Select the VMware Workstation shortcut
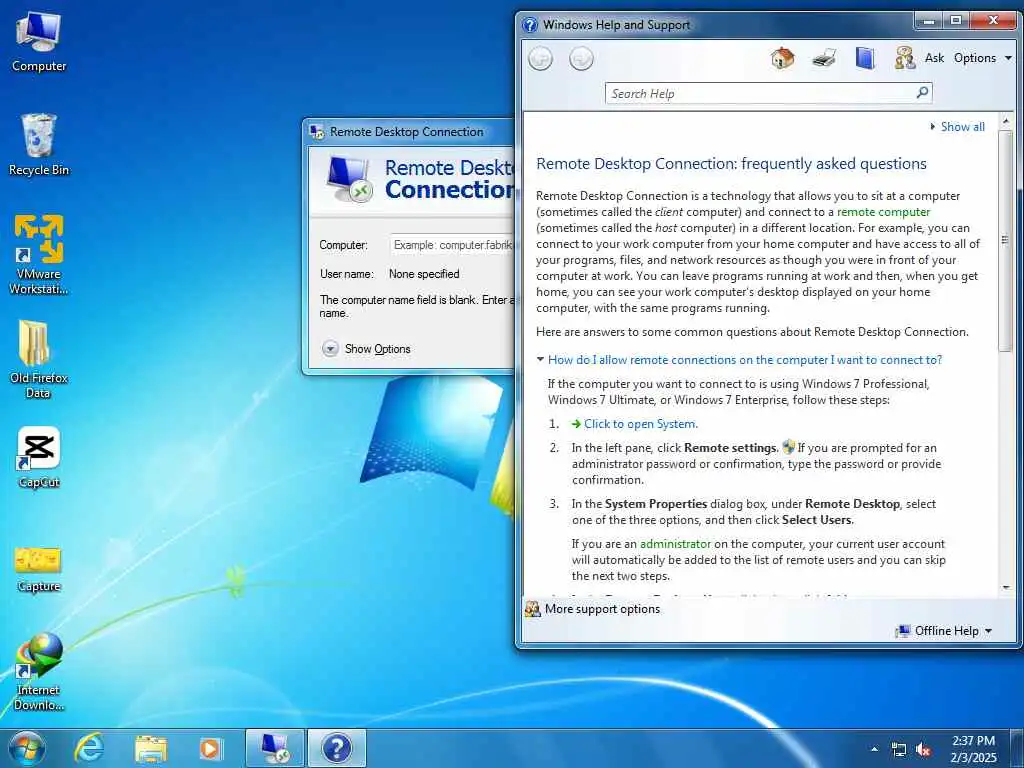Viewport: 1024px width, 768px height. click(39, 255)
